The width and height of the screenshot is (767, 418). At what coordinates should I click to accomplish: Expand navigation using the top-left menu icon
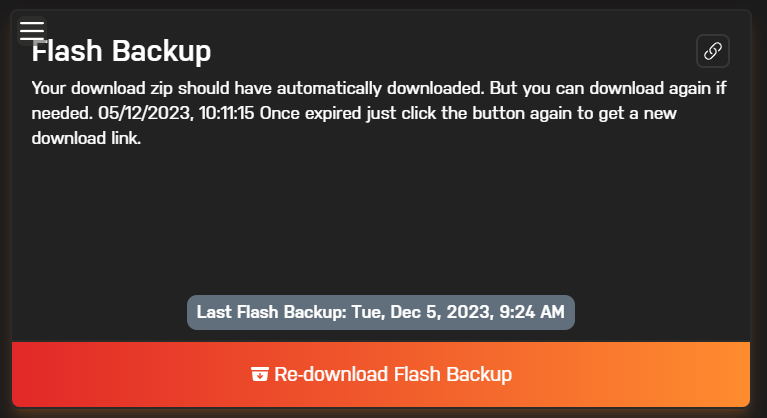tap(32, 30)
